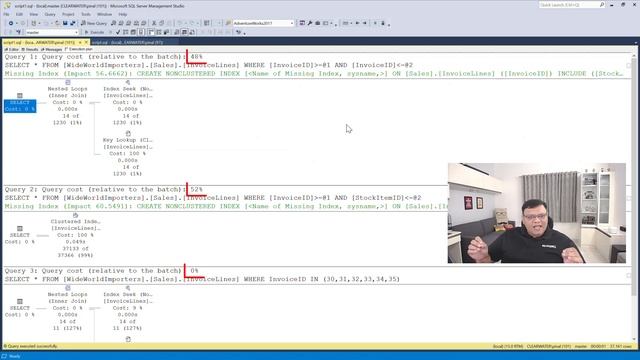Screen dimensions: 640x360
Task: Click the Execute button
Action: tap(94, 32)
